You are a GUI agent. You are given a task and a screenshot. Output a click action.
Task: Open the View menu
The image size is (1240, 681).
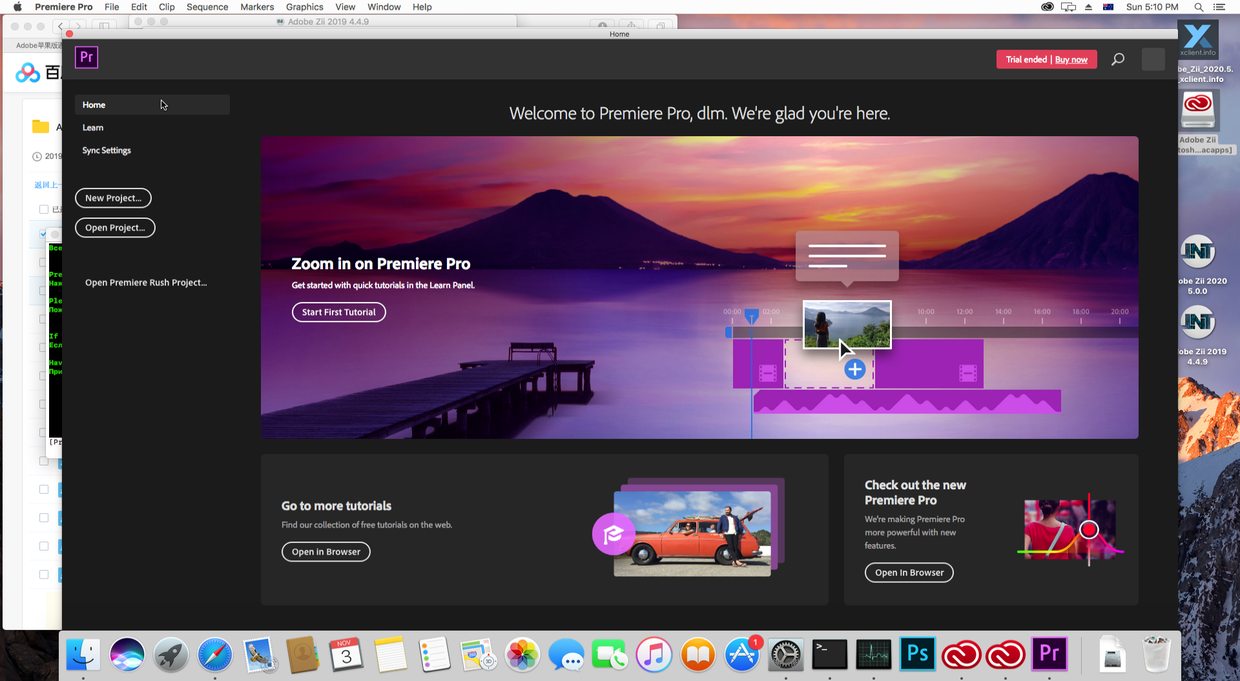(x=345, y=7)
